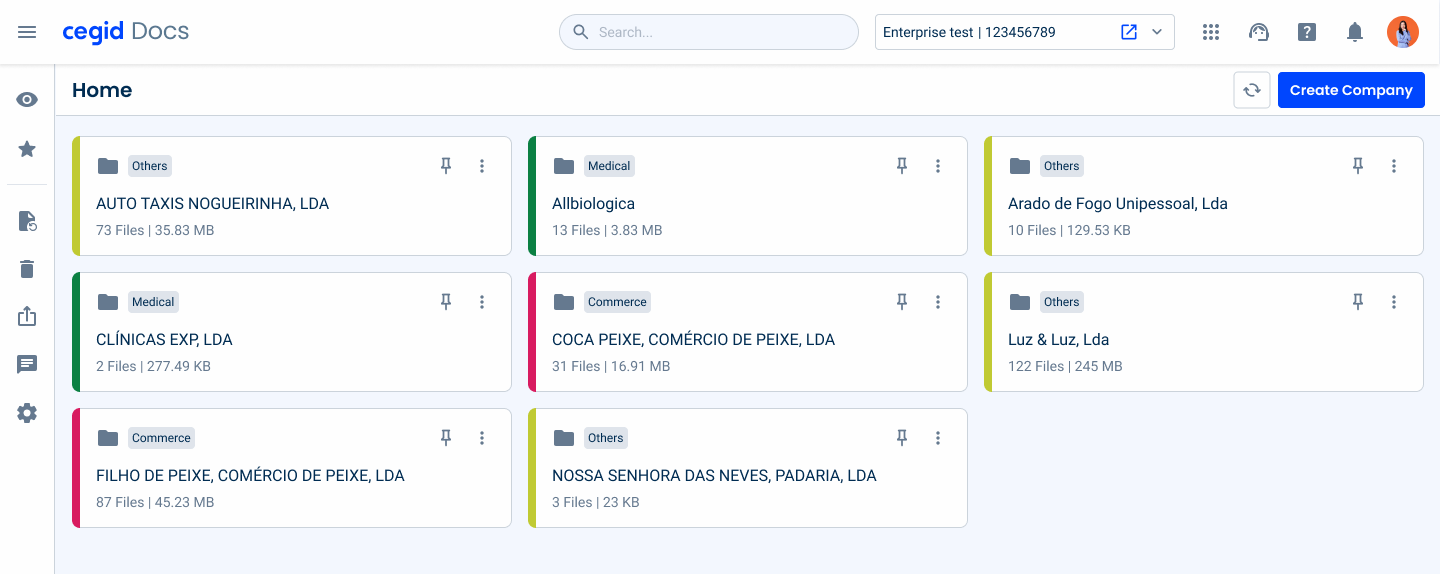Pin the AUTO TAXIS NOGUEIRINHA, LDA company

coord(446,166)
